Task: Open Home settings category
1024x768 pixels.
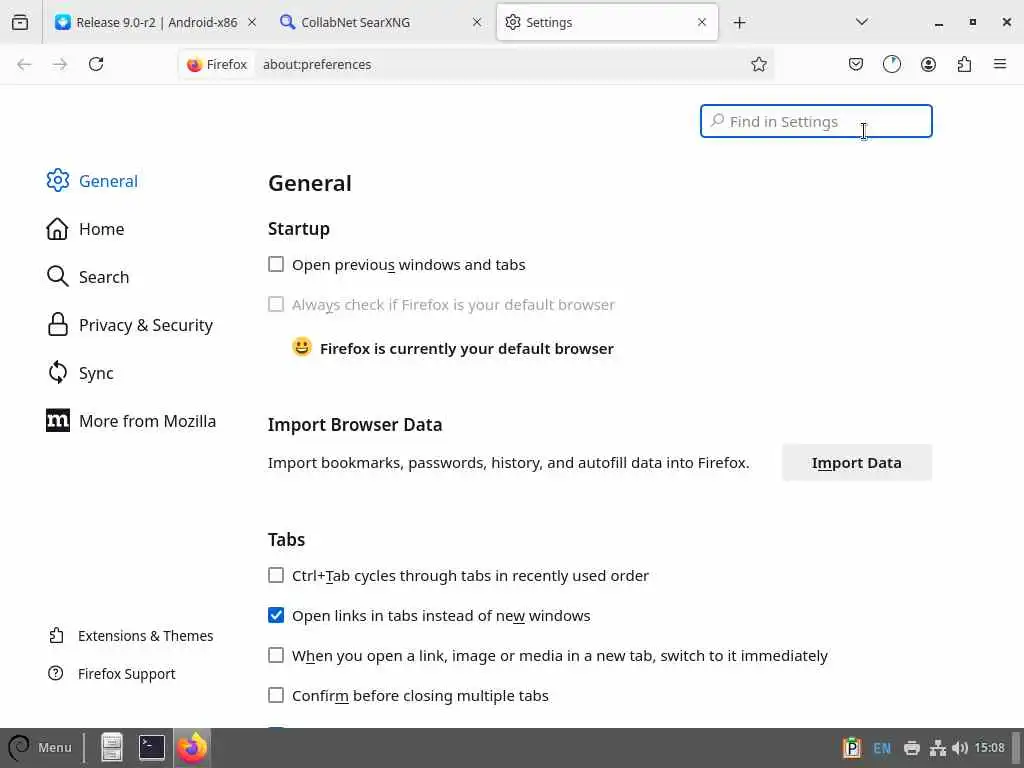Action: 85,229
